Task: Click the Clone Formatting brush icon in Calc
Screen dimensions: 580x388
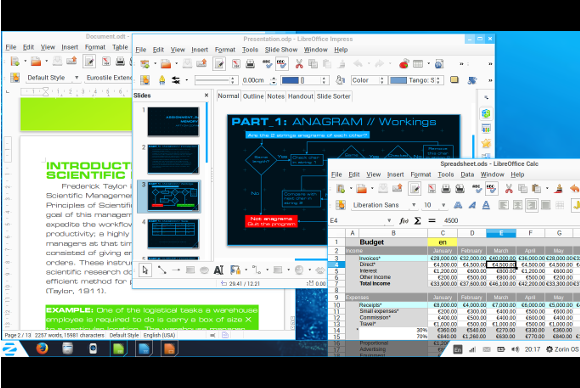Action: point(559,189)
